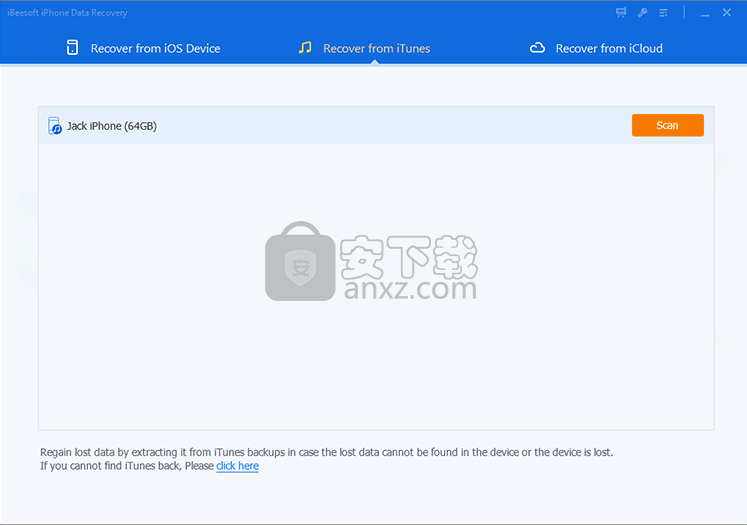Viewport: 747px width, 526px height.
Task: Select the Recover from iTunes tab
Action: 364,48
